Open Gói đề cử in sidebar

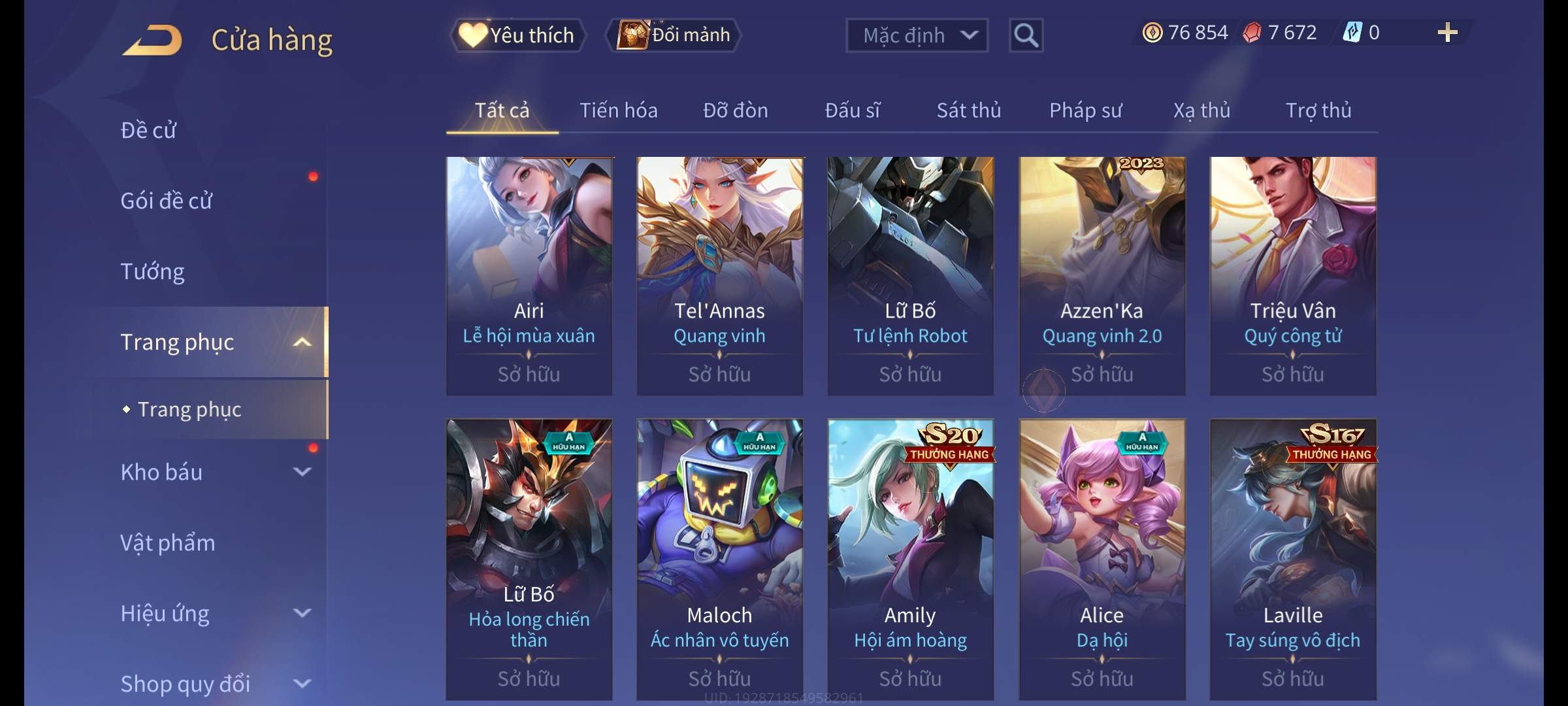coord(166,201)
